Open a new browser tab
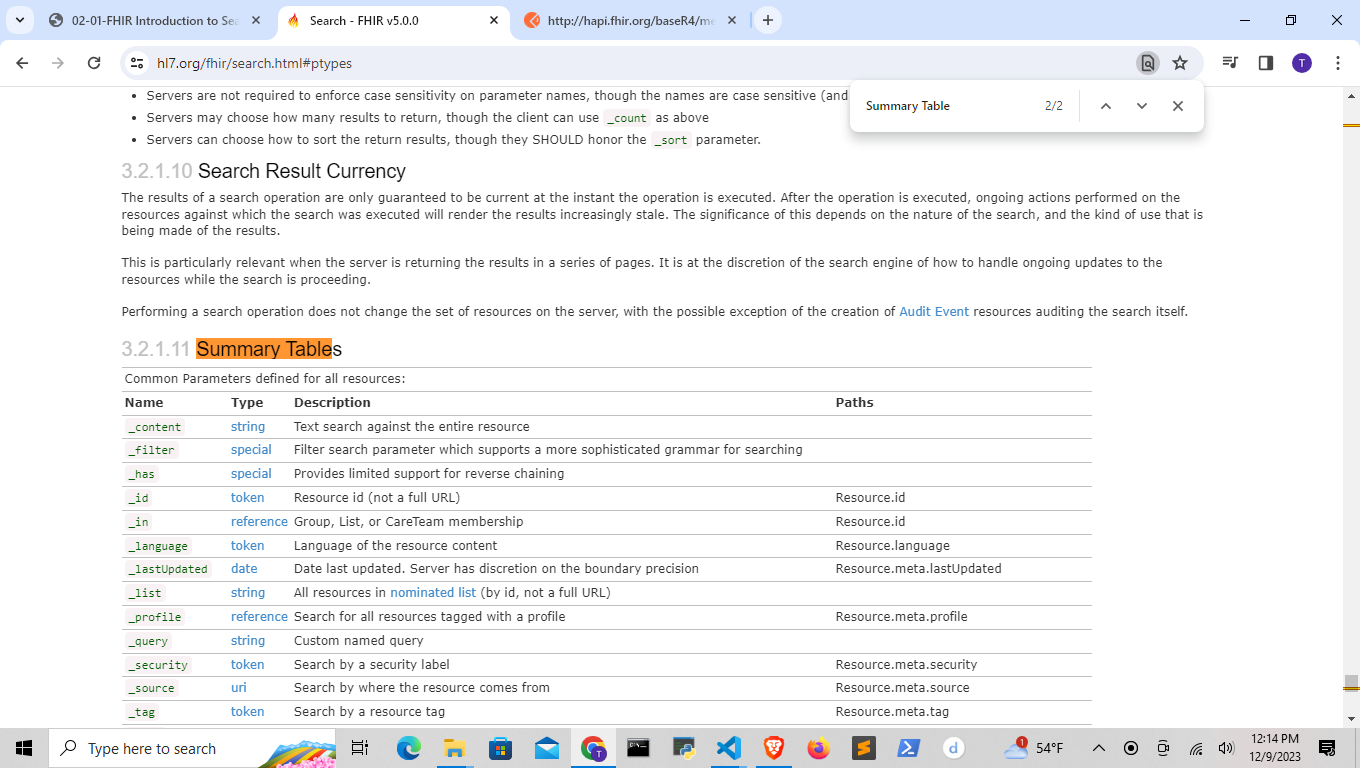Screen dimensions: 1360x768 (767, 20)
